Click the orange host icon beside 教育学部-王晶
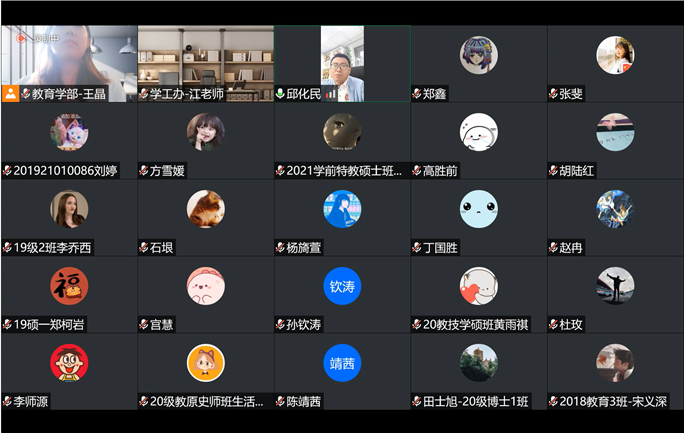Image resolution: width=684 pixels, height=433 pixels. pyautogui.click(x=10, y=94)
